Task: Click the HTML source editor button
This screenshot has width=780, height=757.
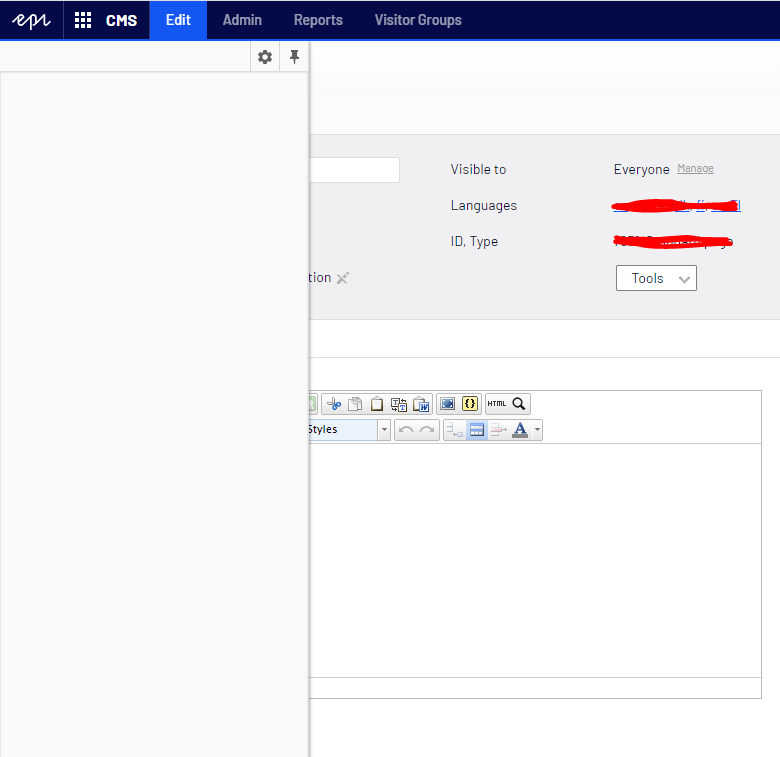Action: (x=497, y=404)
